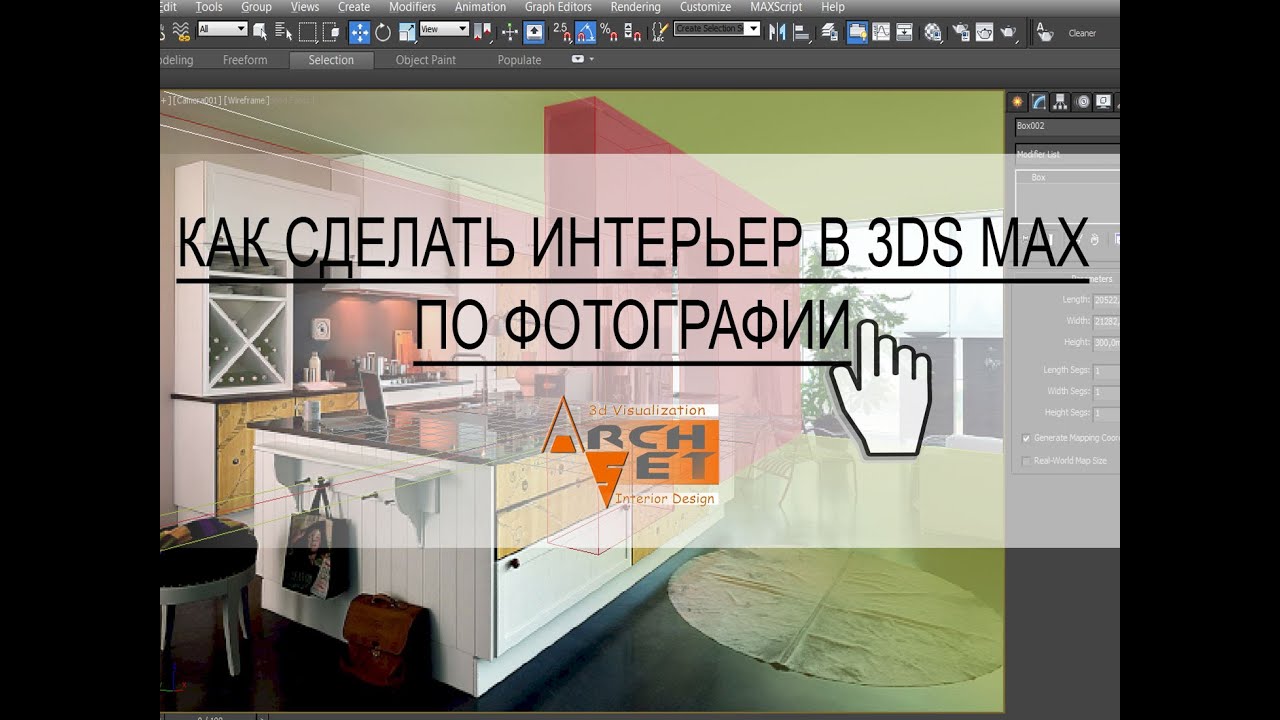The width and height of the screenshot is (1280, 720).
Task: Open the Render Setup dialog
Action: pos(961,32)
